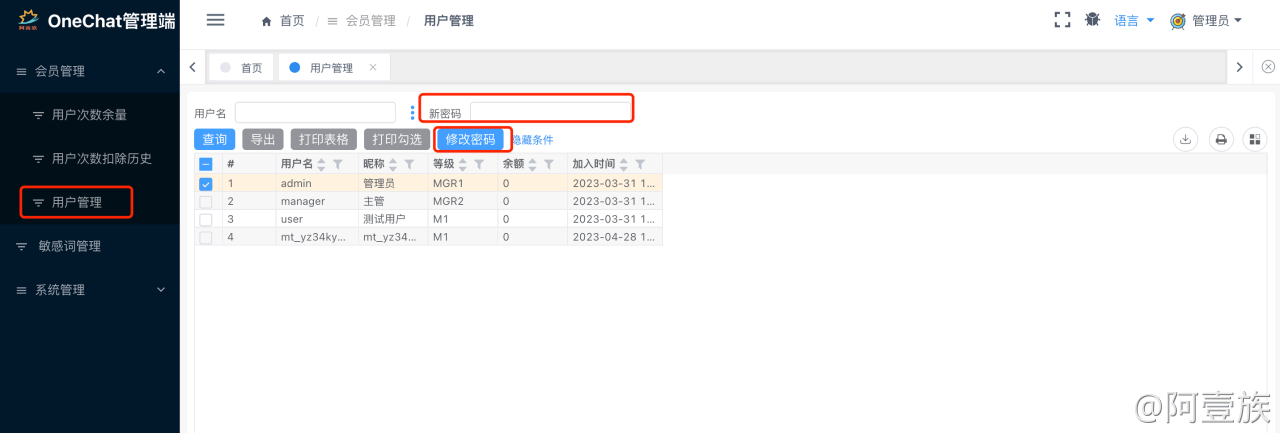Screen dimensions: 1280x433
Task: Uncheck the admin row checkbox
Action: (x=206, y=184)
